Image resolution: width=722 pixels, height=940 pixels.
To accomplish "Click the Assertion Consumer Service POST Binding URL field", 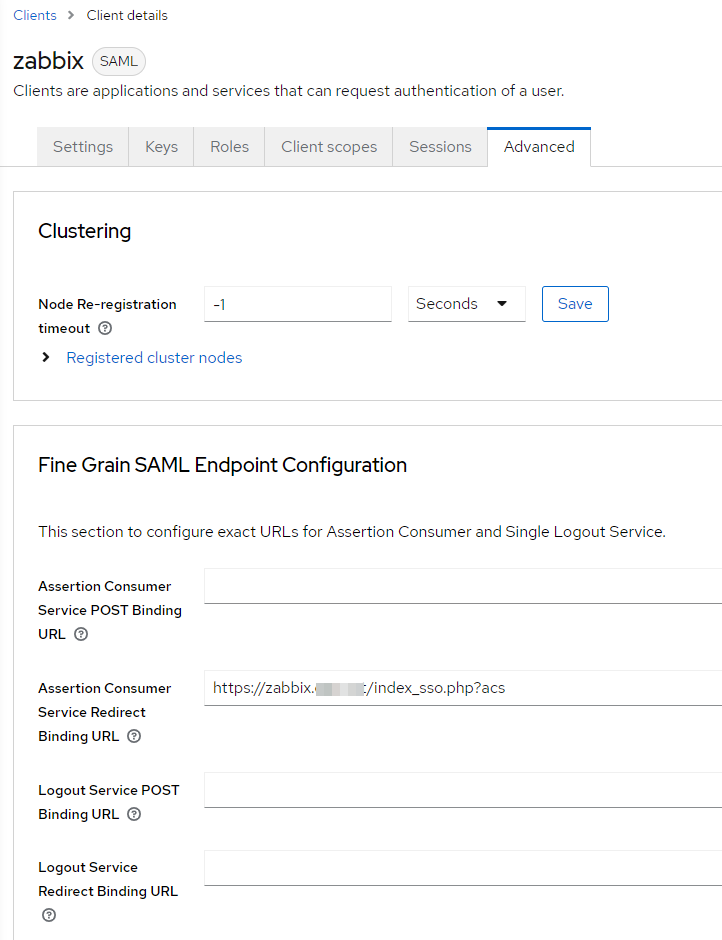I will tap(462, 586).
